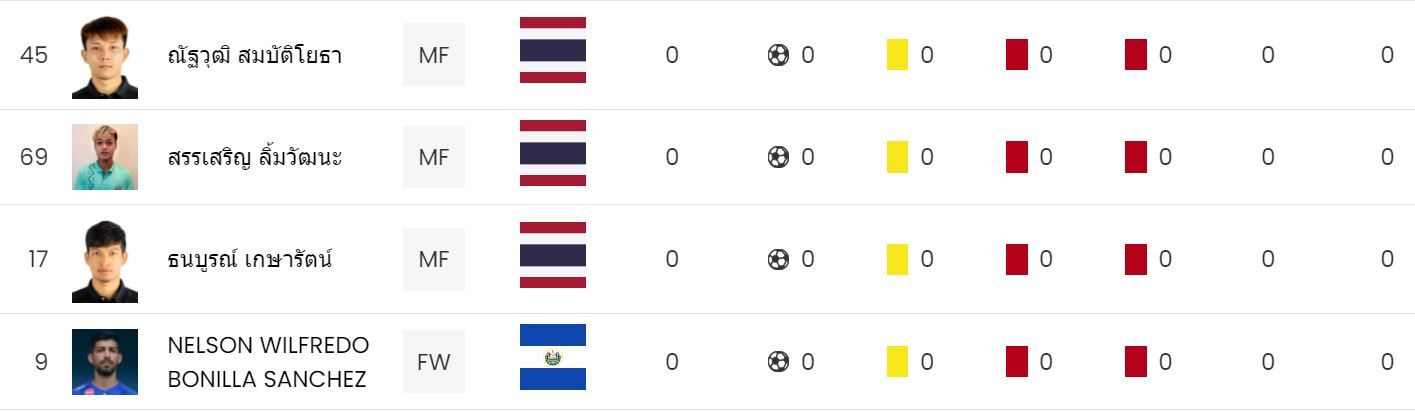
Task: Click the FW position badge
Action: click(434, 362)
